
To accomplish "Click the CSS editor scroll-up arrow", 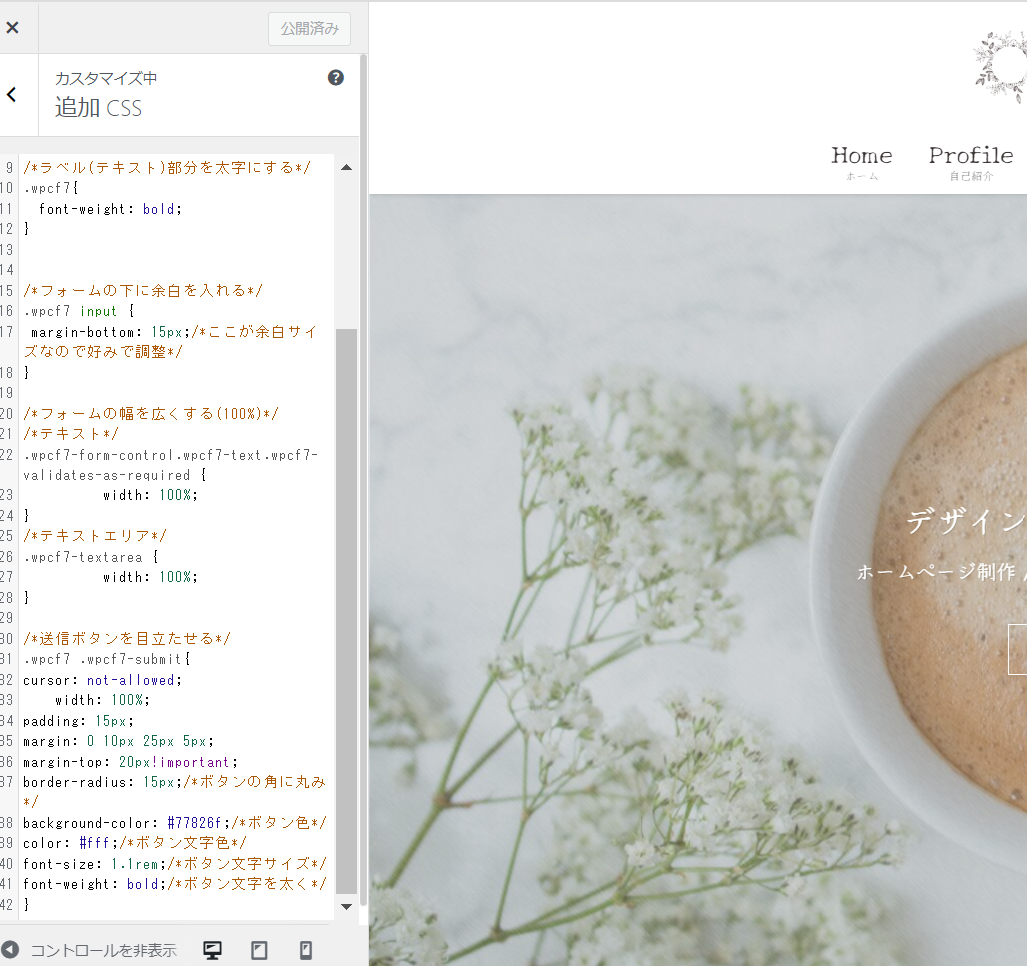I will (345, 167).
